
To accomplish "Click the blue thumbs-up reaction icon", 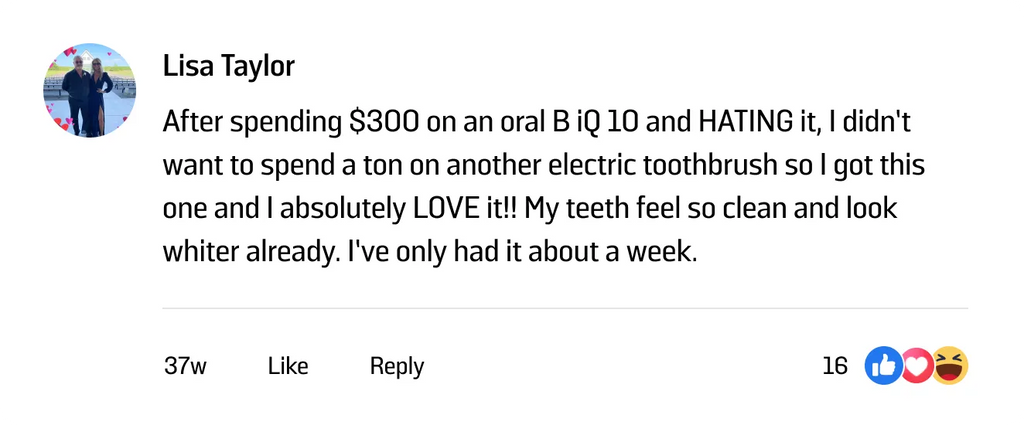I will tap(883, 366).
